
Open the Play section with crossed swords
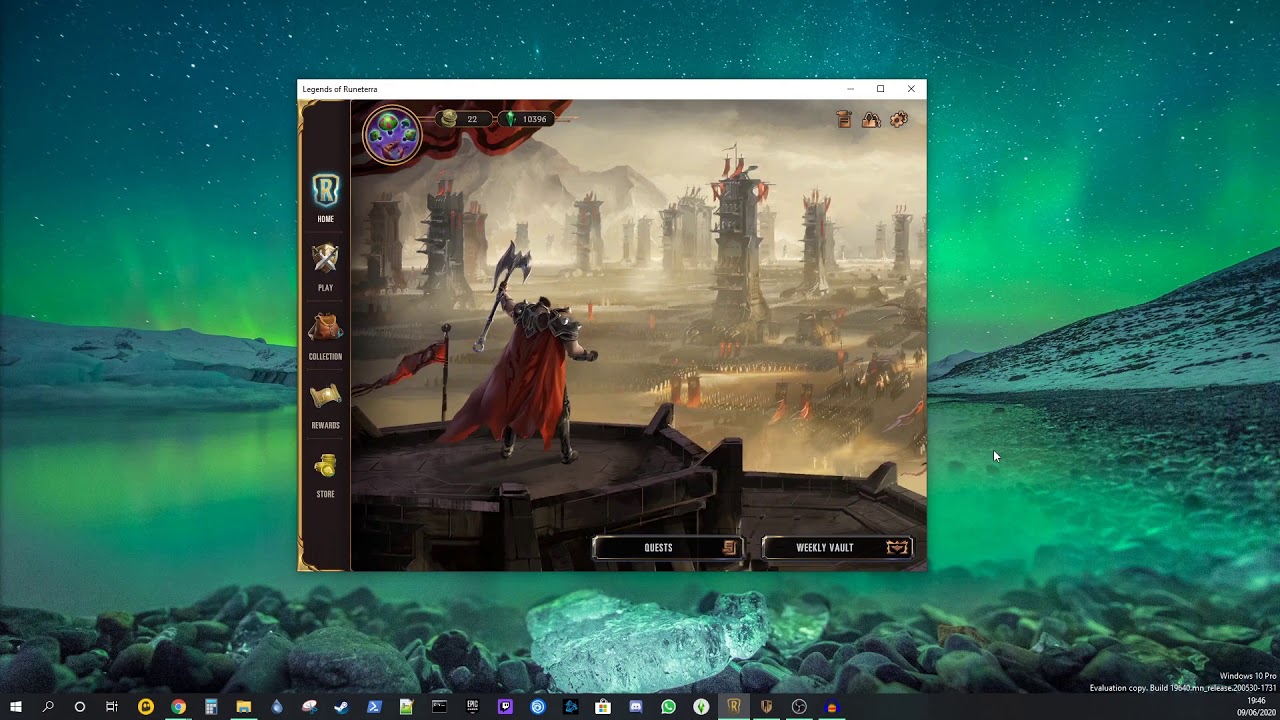click(x=325, y=267)
